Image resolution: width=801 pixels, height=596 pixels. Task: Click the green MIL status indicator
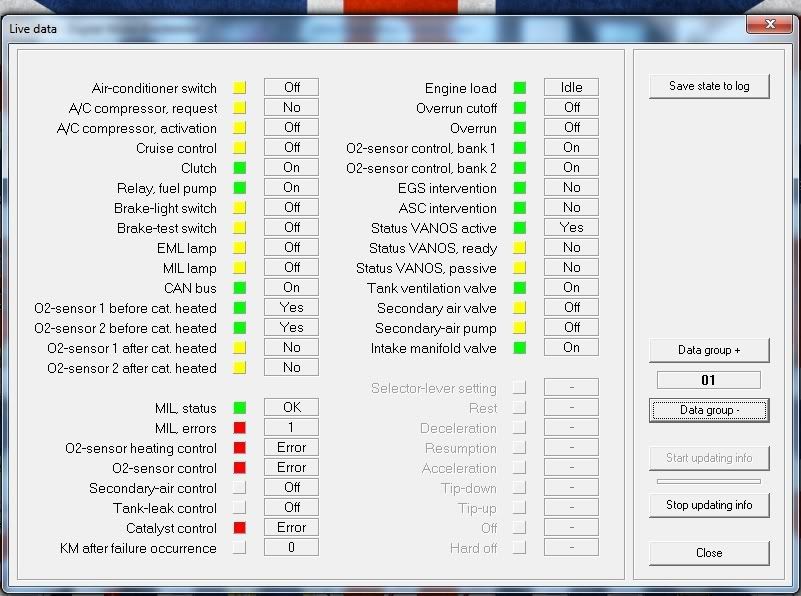[x=240, y=408]
